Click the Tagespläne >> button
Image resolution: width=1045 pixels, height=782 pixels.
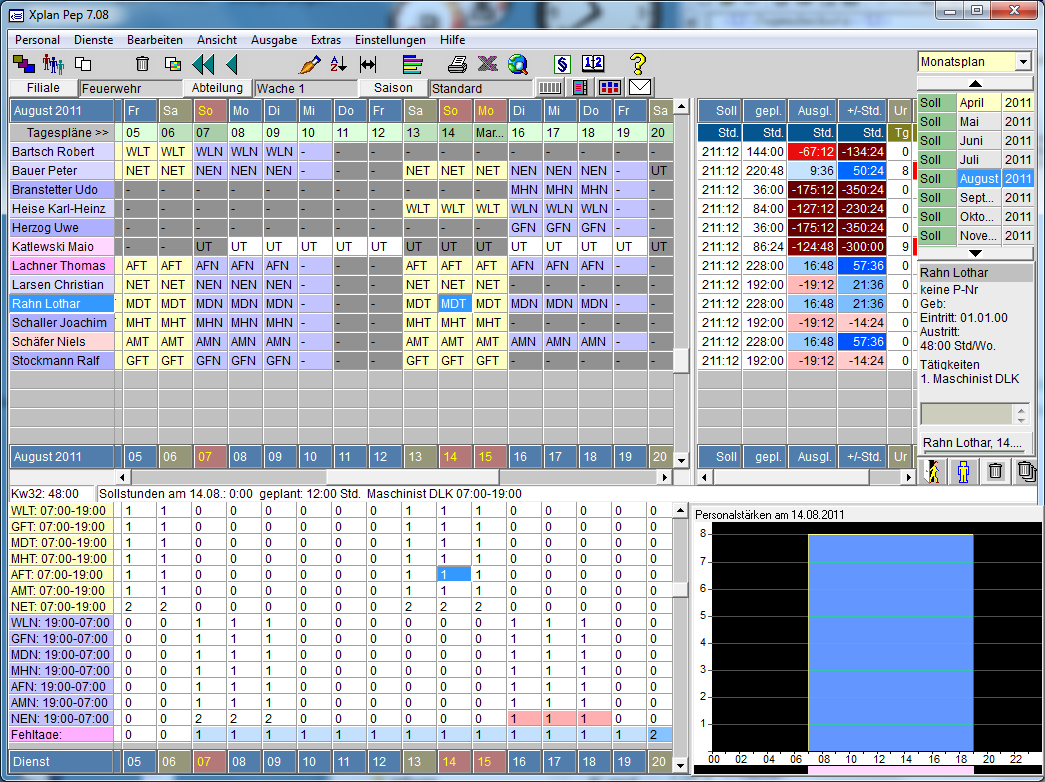(61, 133)
